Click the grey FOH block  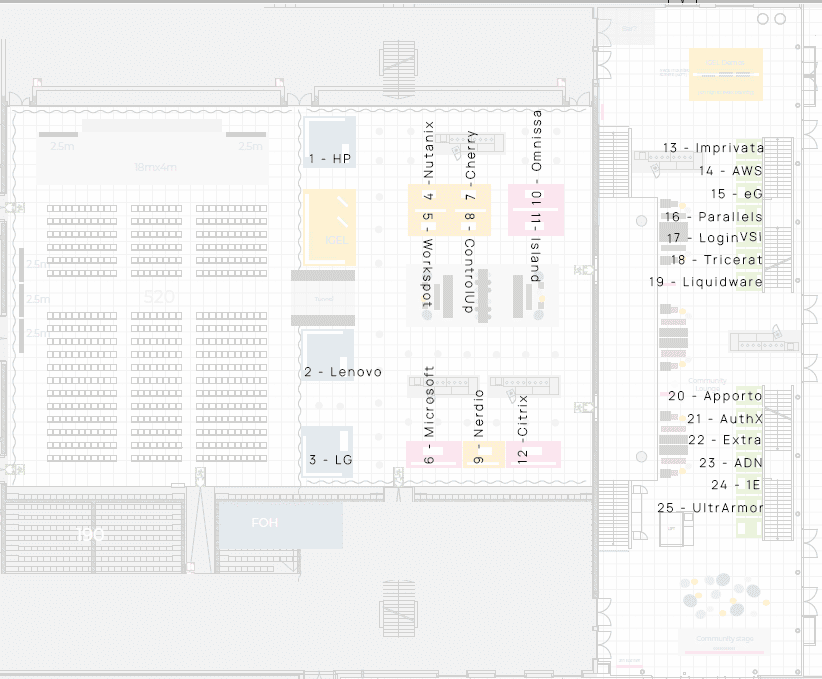point(280,524)
